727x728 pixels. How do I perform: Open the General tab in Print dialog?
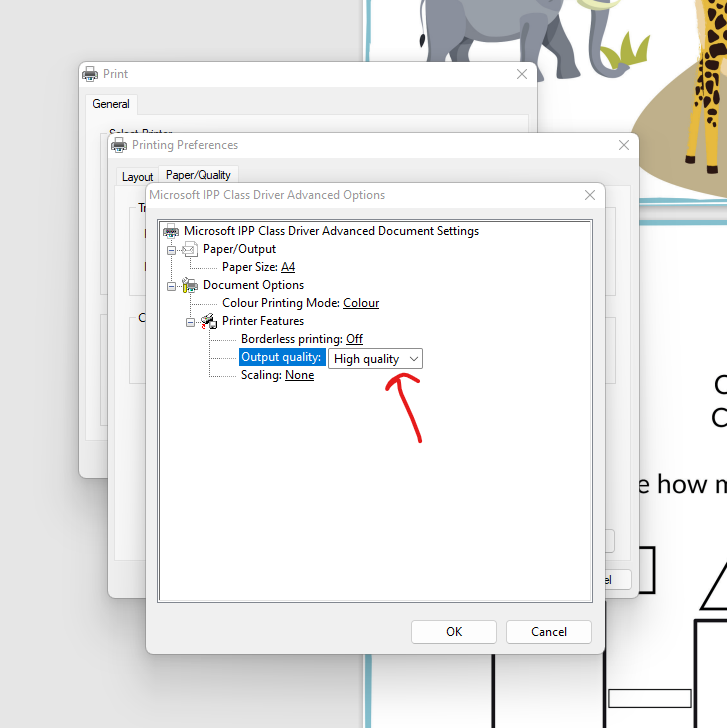pos(111,104)
